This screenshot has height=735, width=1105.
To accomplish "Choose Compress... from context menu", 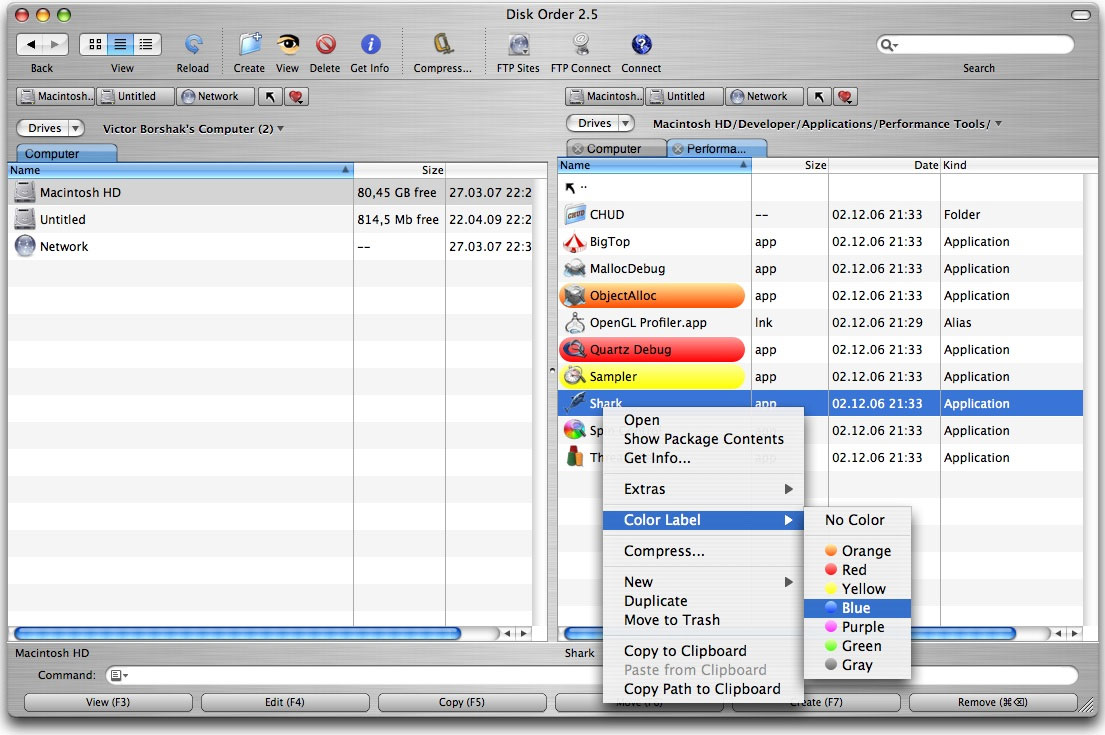I will pos(703,551).
